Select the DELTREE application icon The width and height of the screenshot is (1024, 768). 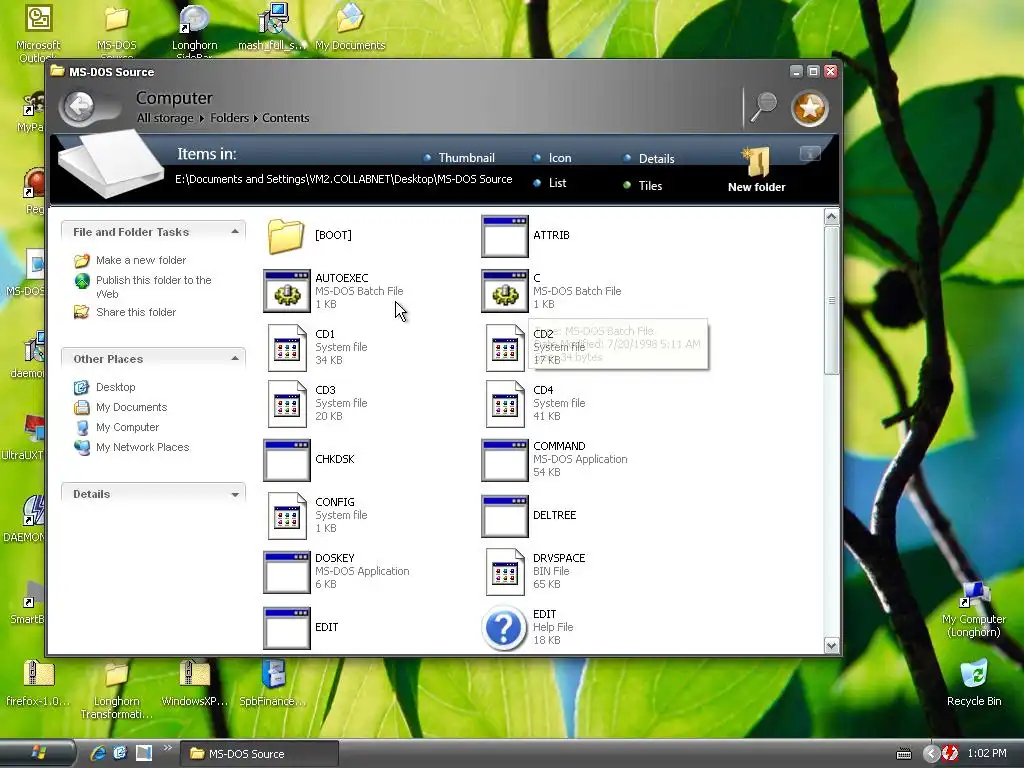pos(504,516)
